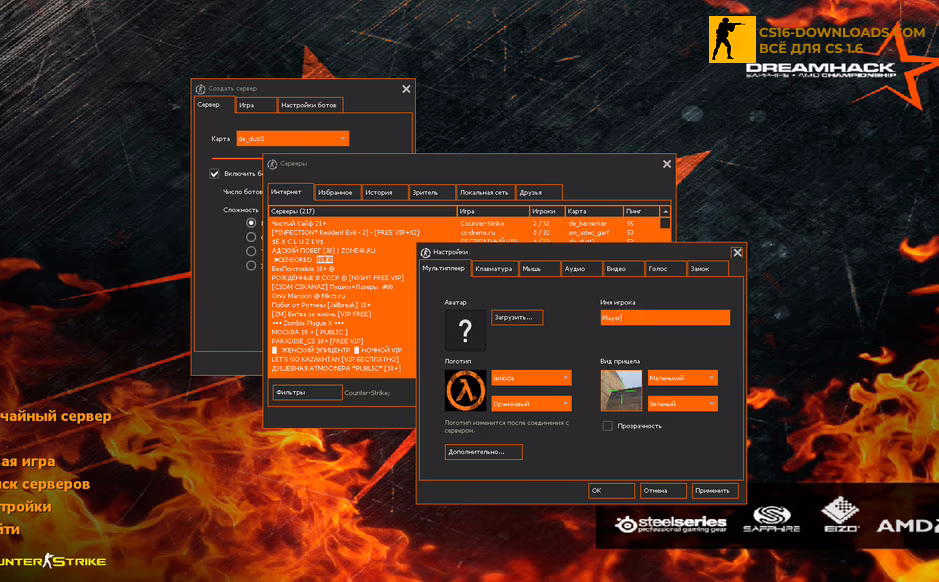
Task: Select the second Сложность radio button
Action: pyautogui.click(x=251, y=237)
